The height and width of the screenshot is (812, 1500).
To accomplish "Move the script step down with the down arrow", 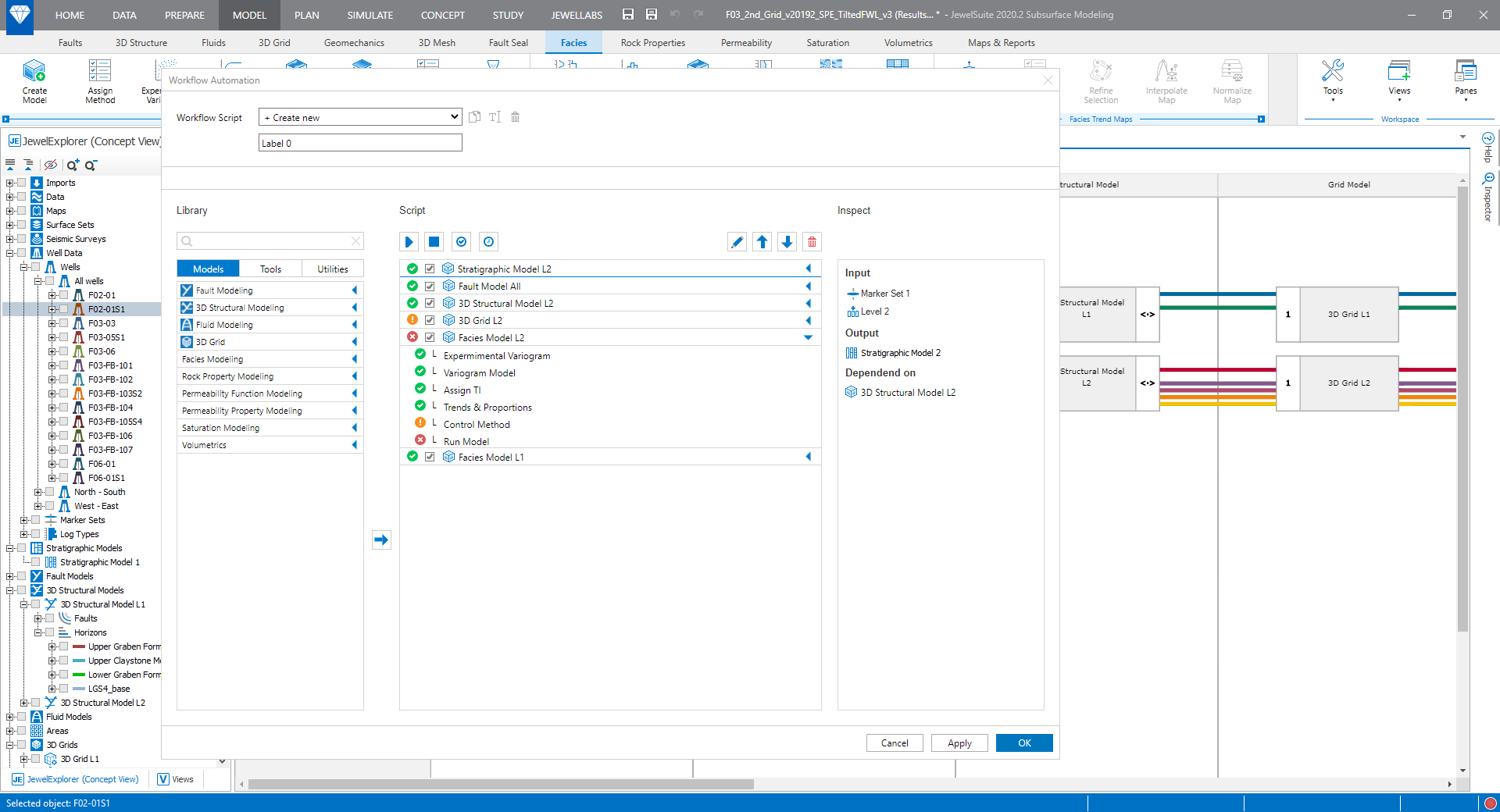I will pos(787,242).
